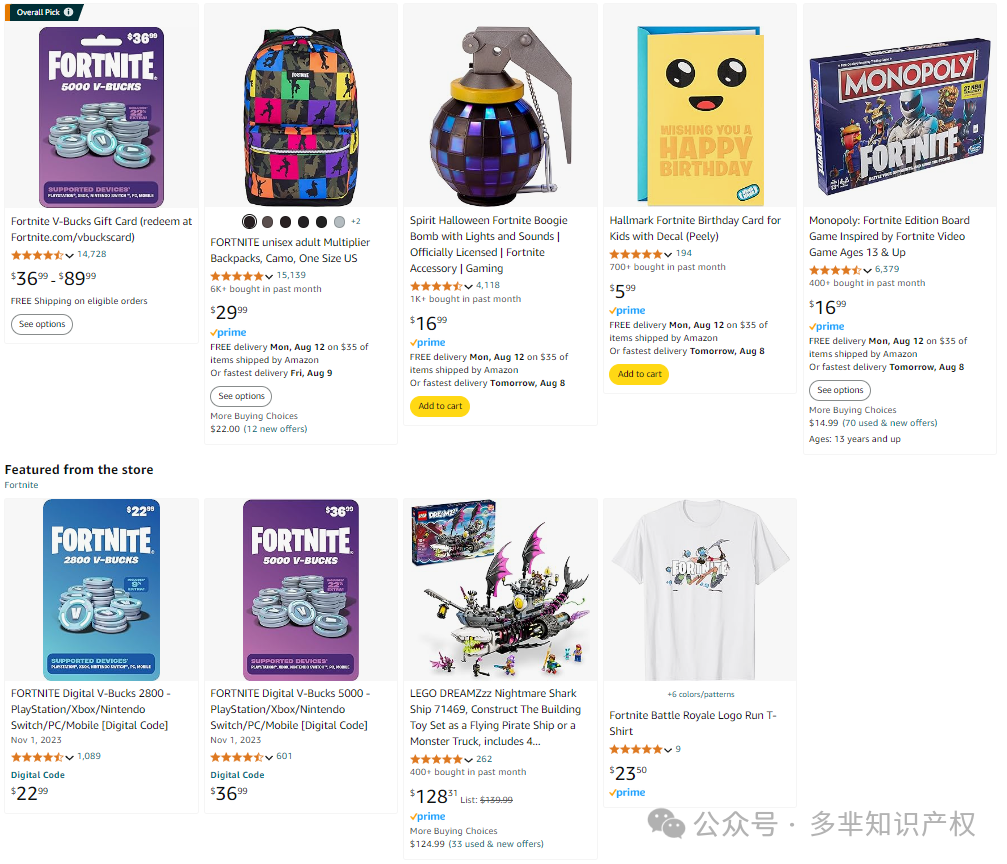Open rating breakdown for Hallmark Birthday Card
Image resolution: width=1007 pixels, height=864 pixels.
[x=668, y=254]
